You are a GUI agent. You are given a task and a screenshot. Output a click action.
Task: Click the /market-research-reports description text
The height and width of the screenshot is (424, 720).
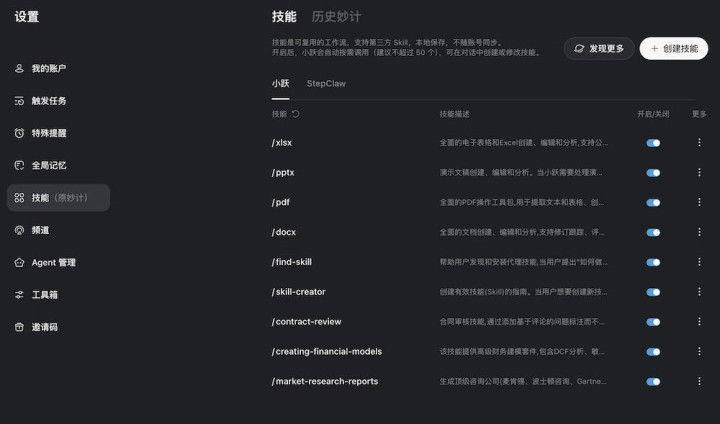(x=523, y=382)
